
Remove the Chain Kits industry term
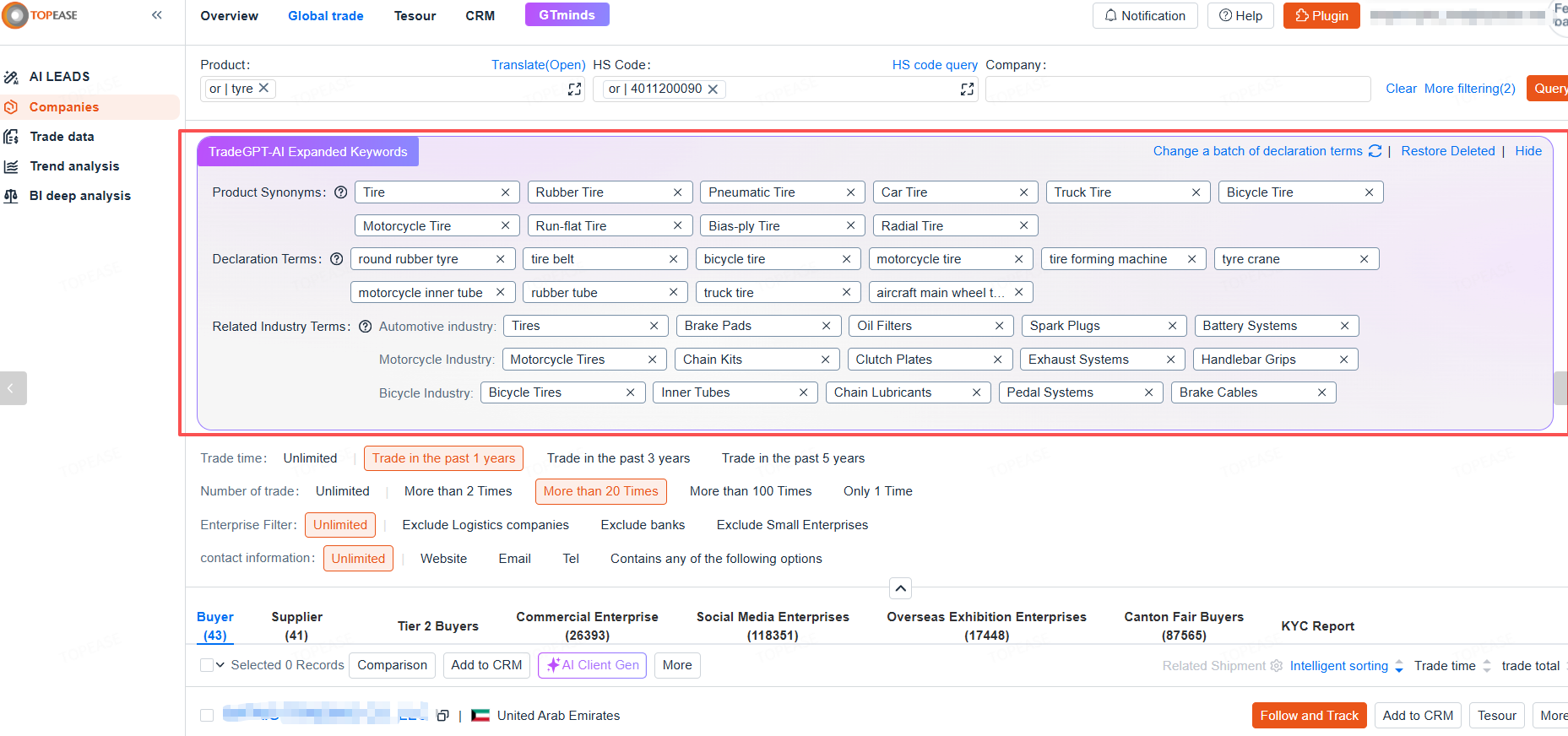pos(825,360)
